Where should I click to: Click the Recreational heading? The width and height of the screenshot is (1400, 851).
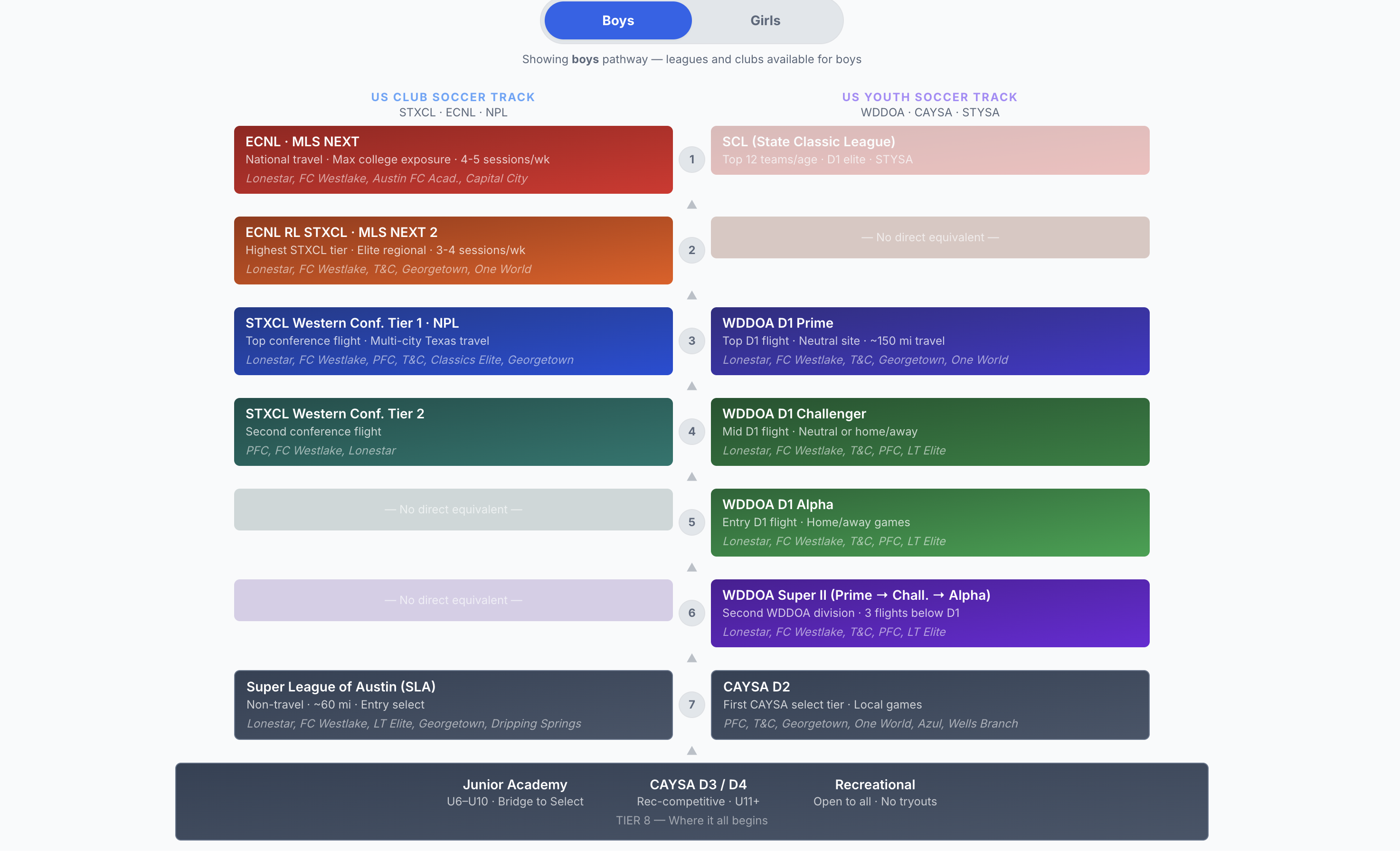pyautogui.click(x=874, y=785)
